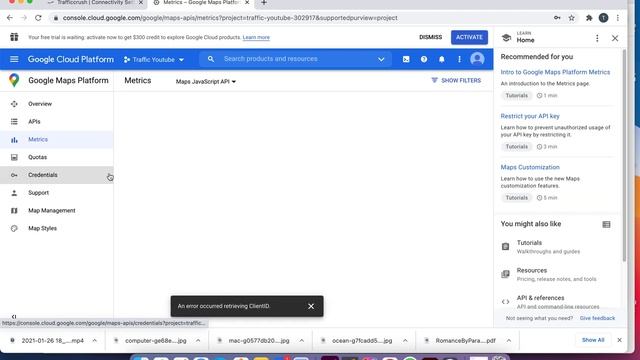The height and width of the screenshot is (360, 640).
Task: Click the browser address bar URL
Action: click(x=230, y=18)
